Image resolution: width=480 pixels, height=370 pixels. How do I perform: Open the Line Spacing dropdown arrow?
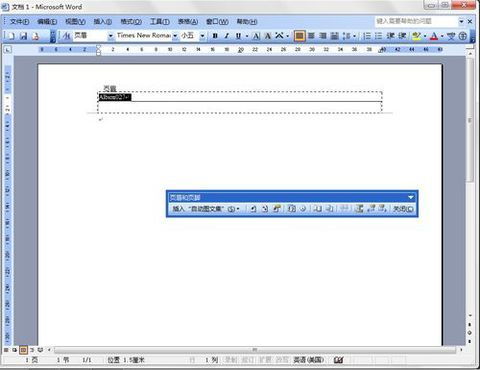point(354,36)
